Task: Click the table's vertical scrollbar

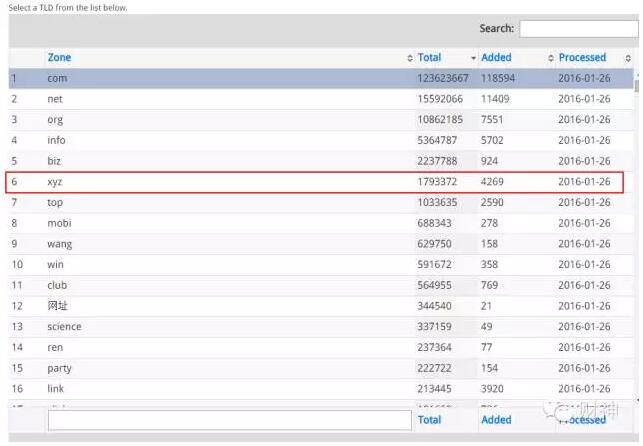Action: [637, 240]
